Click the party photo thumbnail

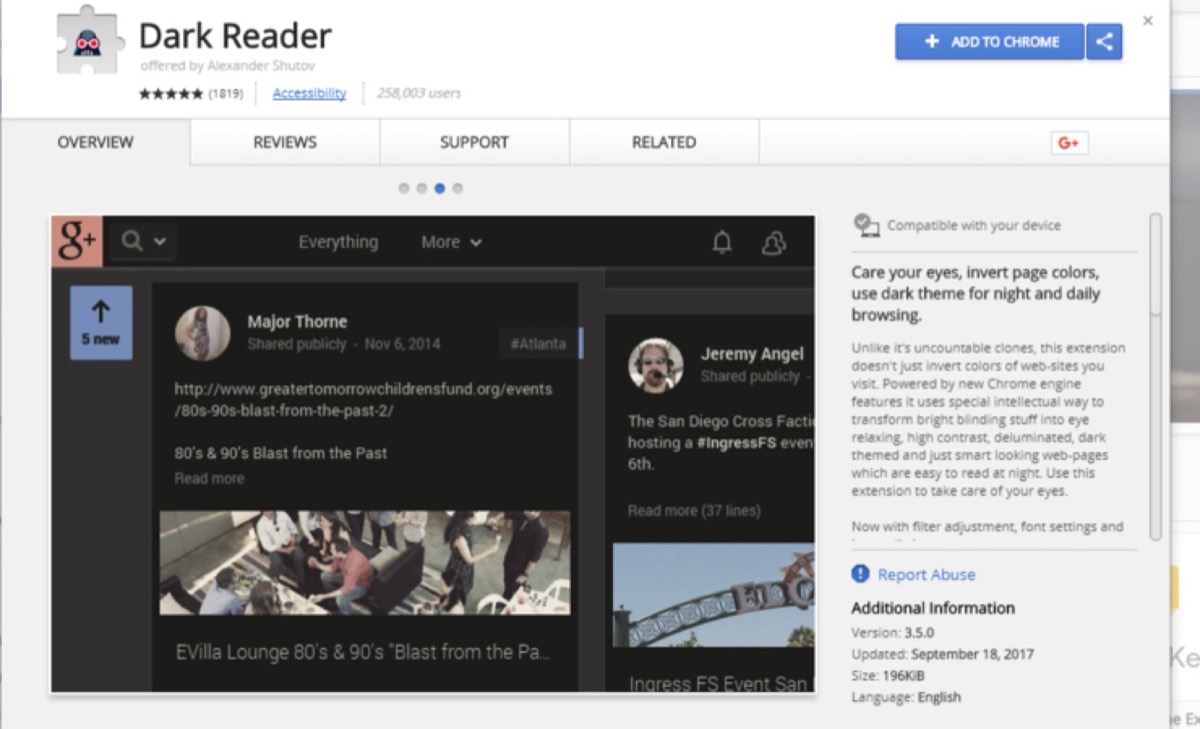click(x=365, y=562)
